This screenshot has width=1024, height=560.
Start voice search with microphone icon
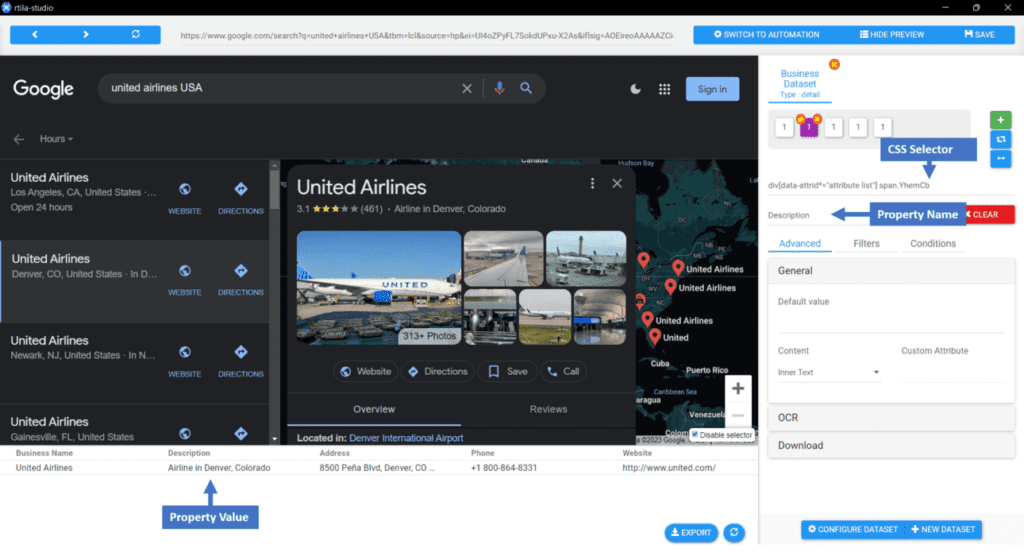[x=500, y=88]
